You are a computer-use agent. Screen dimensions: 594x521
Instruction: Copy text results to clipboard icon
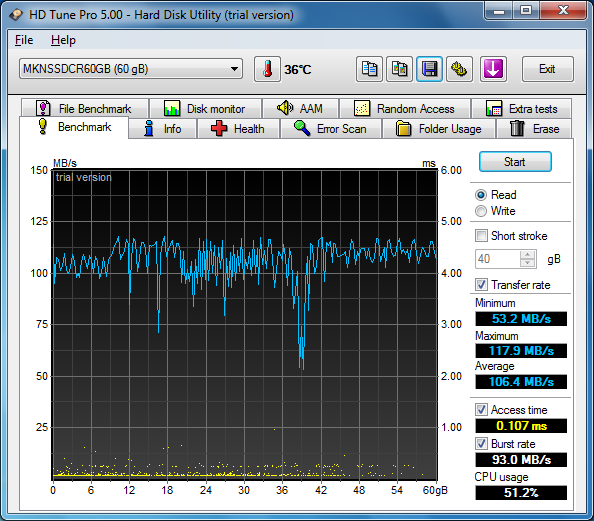pos(369,69)
